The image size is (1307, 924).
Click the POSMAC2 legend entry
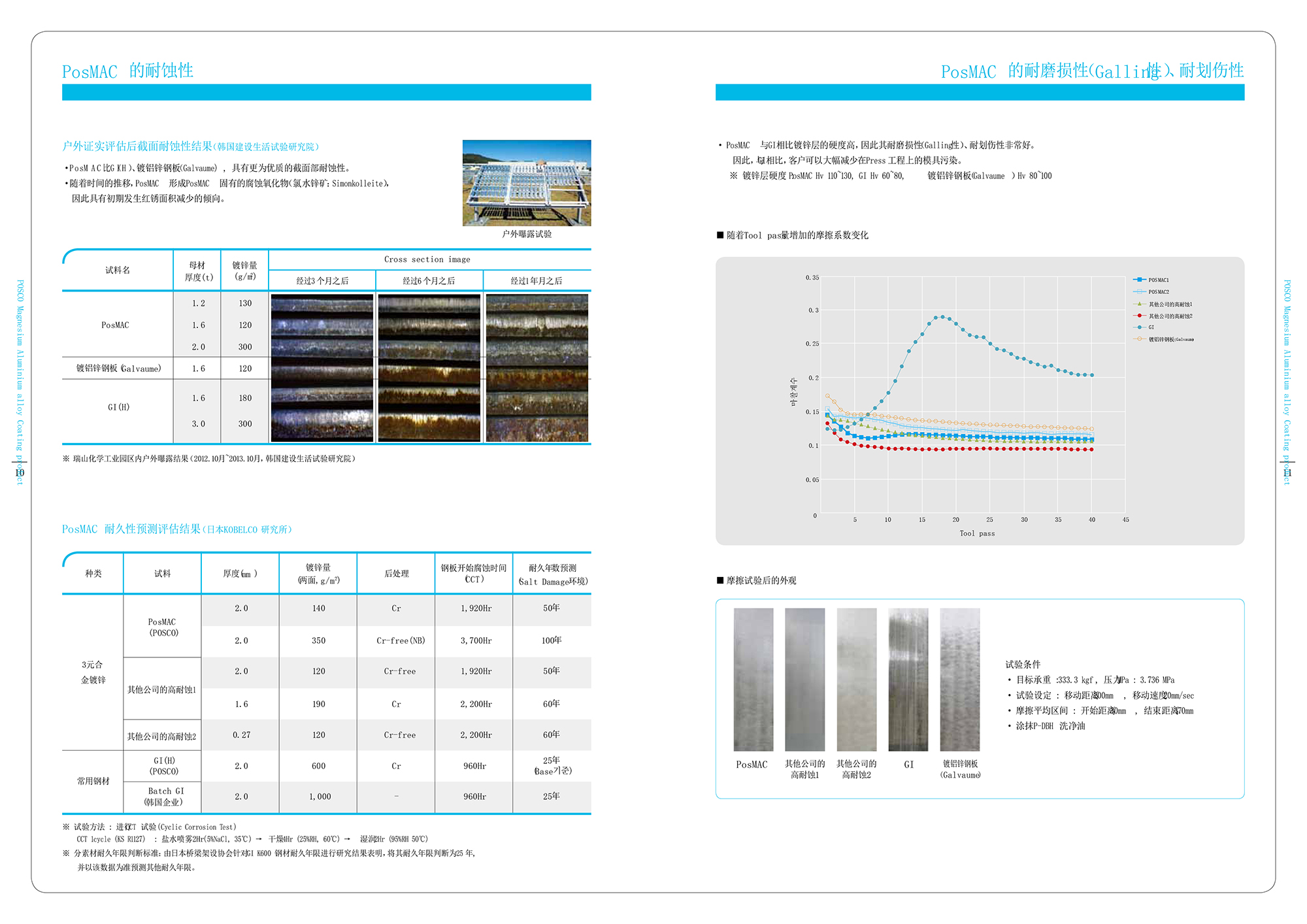pyautogui.click(x=1151, y=292)
